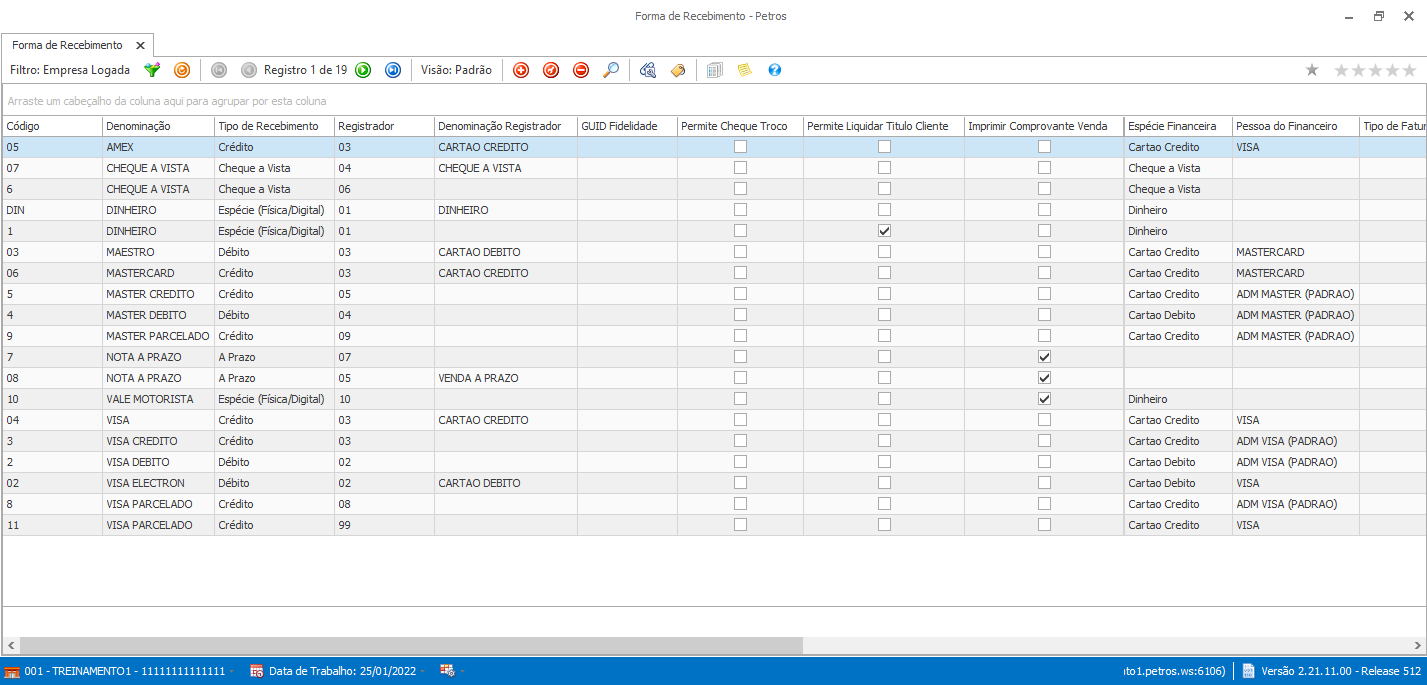
Task: Add new record with red plus icon
Action: tap(521, 70)
